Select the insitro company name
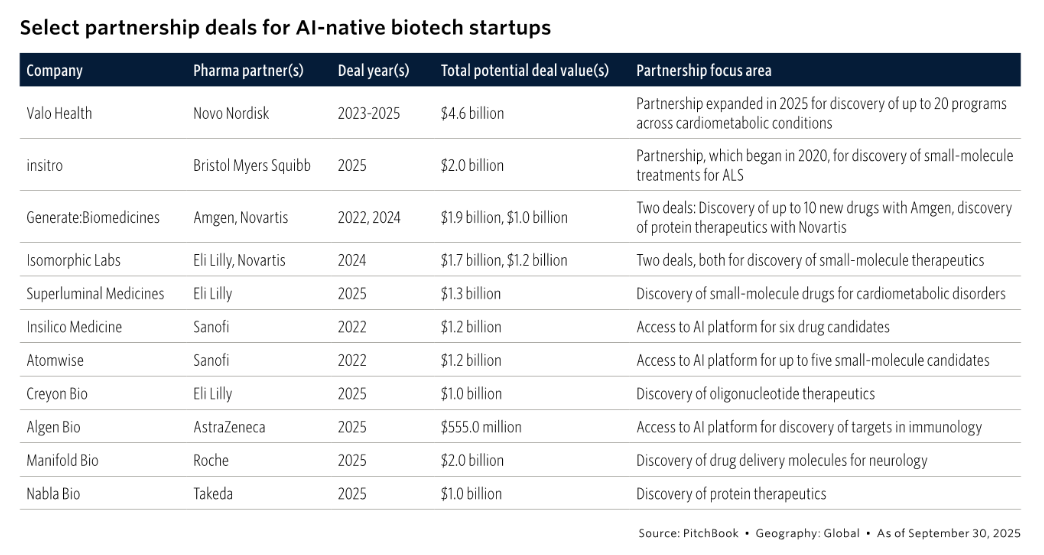This screenshot has height=555, width=1044. pos(44,165)
